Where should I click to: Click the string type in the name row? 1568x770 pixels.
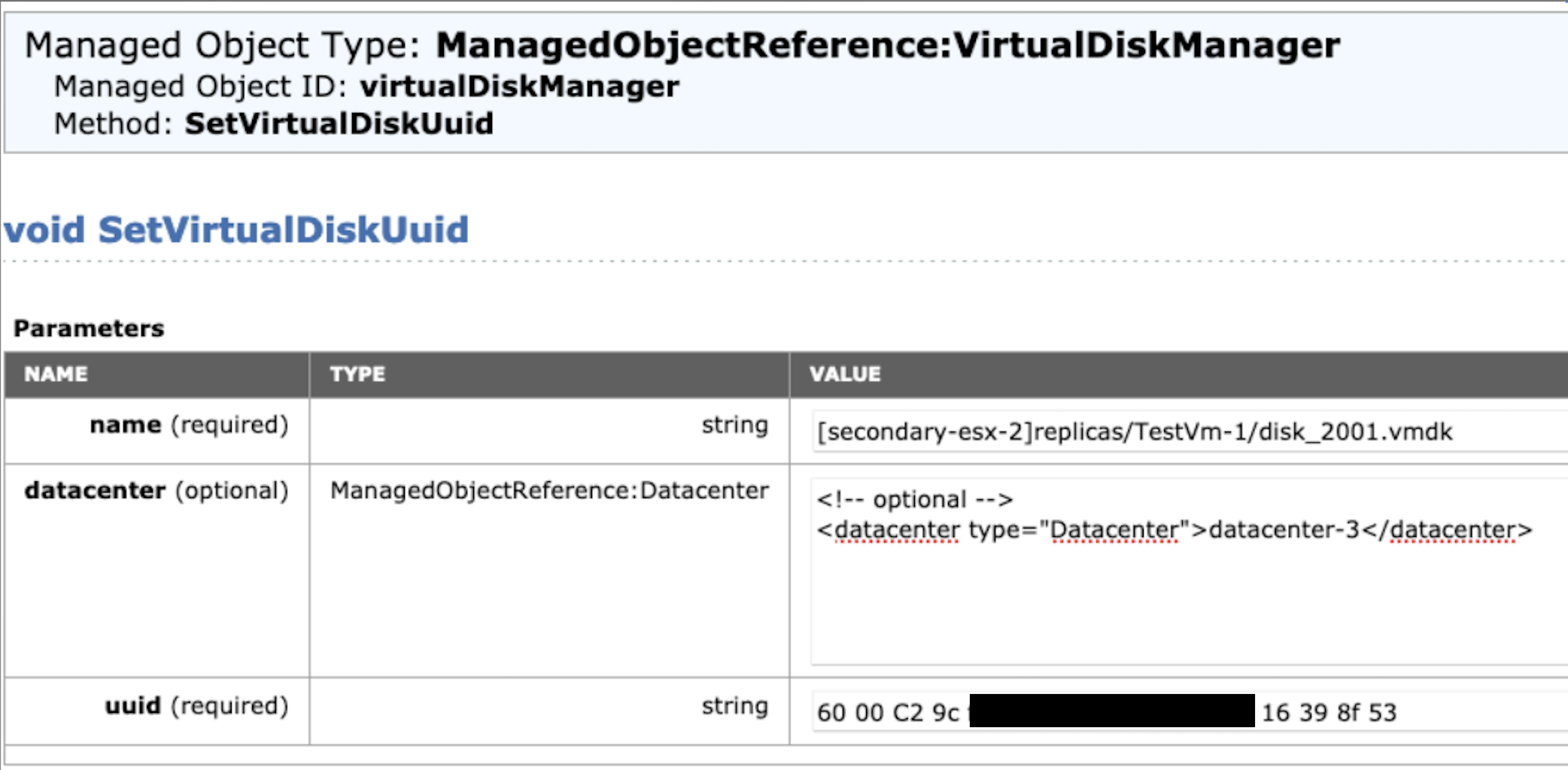[734, 426]
